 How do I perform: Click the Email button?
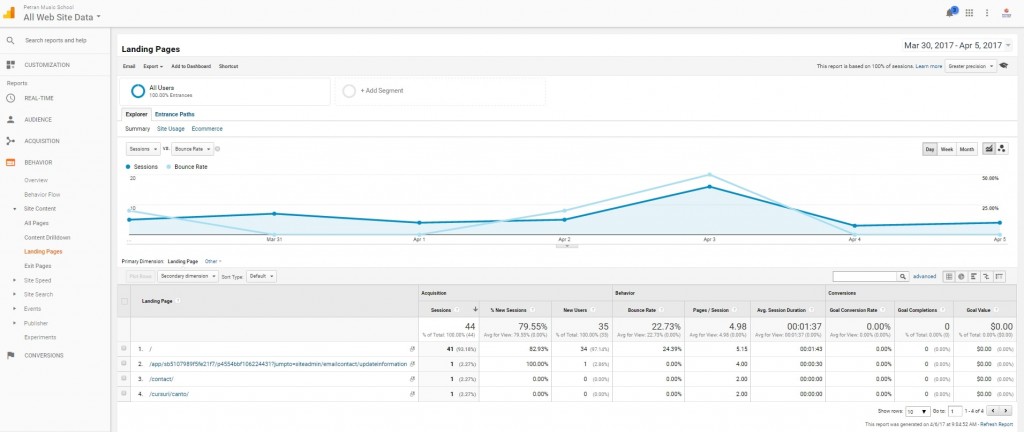click(x=129, y=67)
